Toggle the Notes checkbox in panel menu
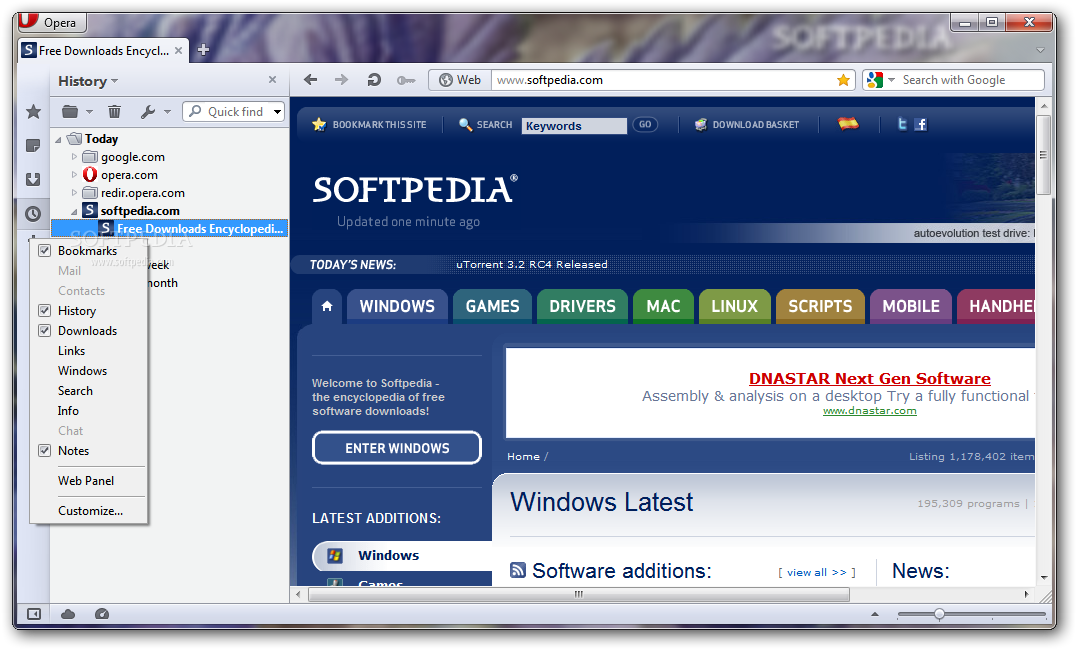1077x650 pixels. tap(45, 451)
